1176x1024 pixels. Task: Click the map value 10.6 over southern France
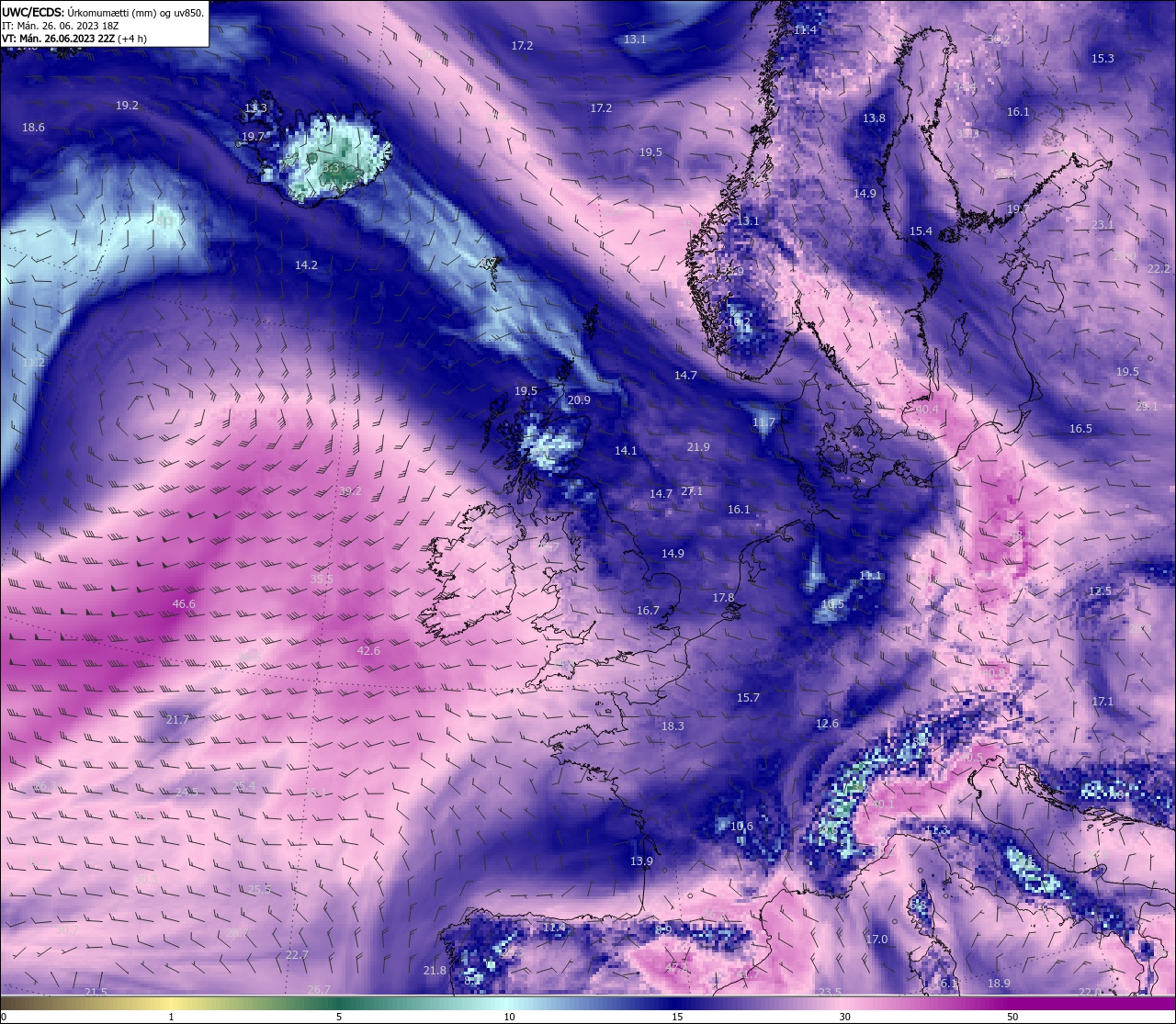click(x=741, y=827)
